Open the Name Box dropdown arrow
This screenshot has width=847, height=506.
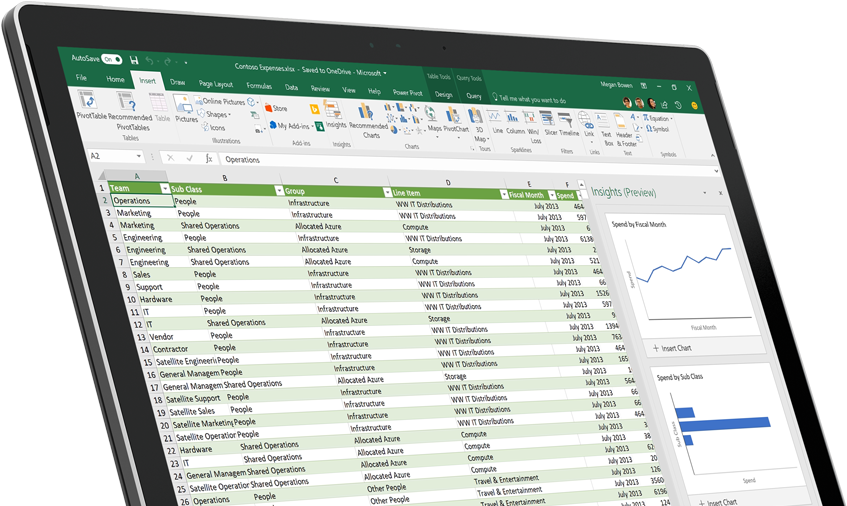[138, 157]
